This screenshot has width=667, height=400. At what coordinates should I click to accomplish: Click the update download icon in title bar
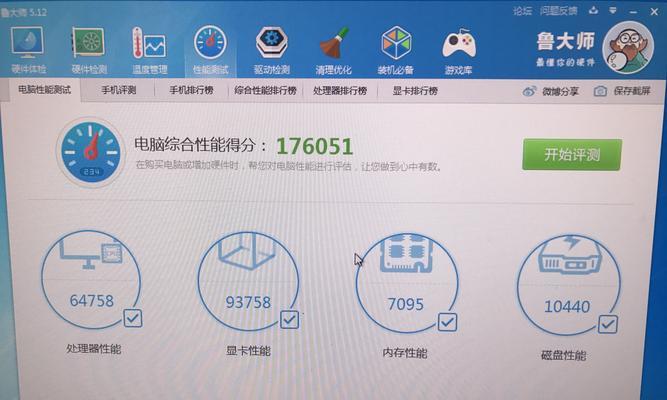click(593, 10)
